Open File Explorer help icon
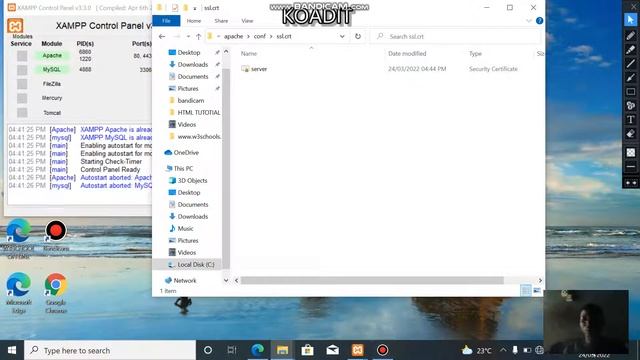The image size is (640, 360). (x=540, y=20)
